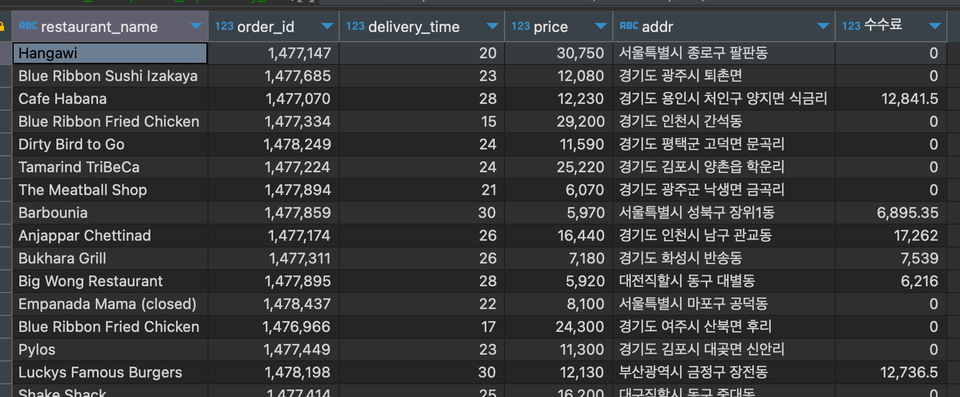This screenshot has width=960, height=397.
Task: Click the Cafe Habana cell
Action: (x=110, y=99)
